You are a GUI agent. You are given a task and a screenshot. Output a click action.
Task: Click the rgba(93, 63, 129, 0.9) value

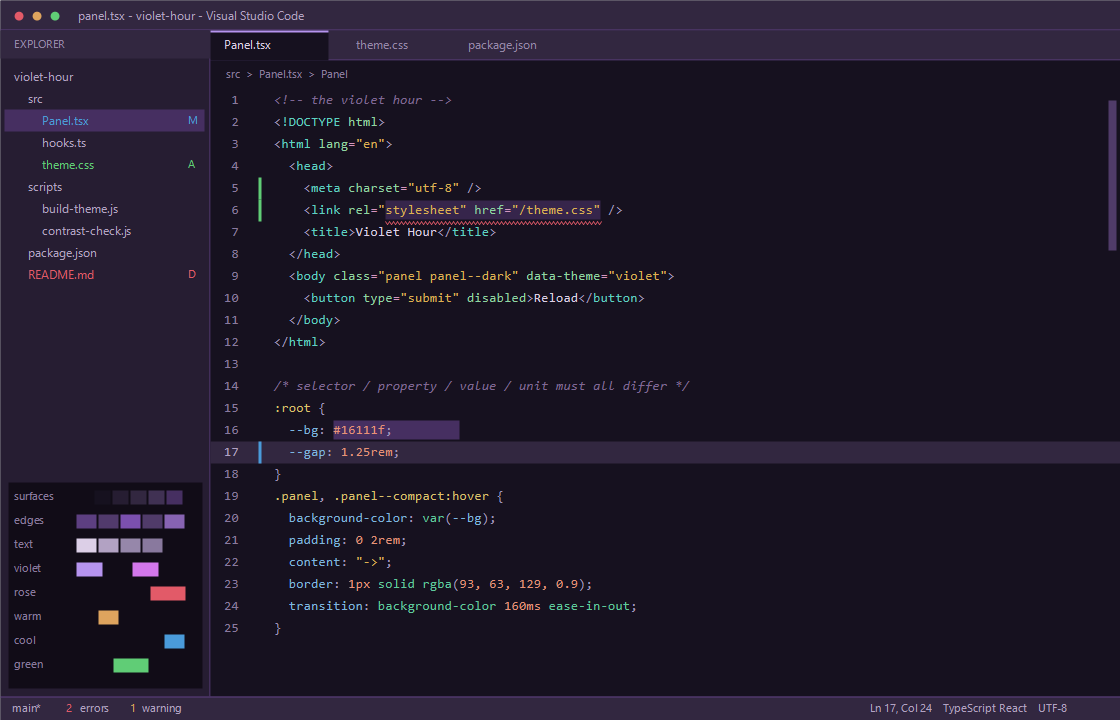click(504, 584)
